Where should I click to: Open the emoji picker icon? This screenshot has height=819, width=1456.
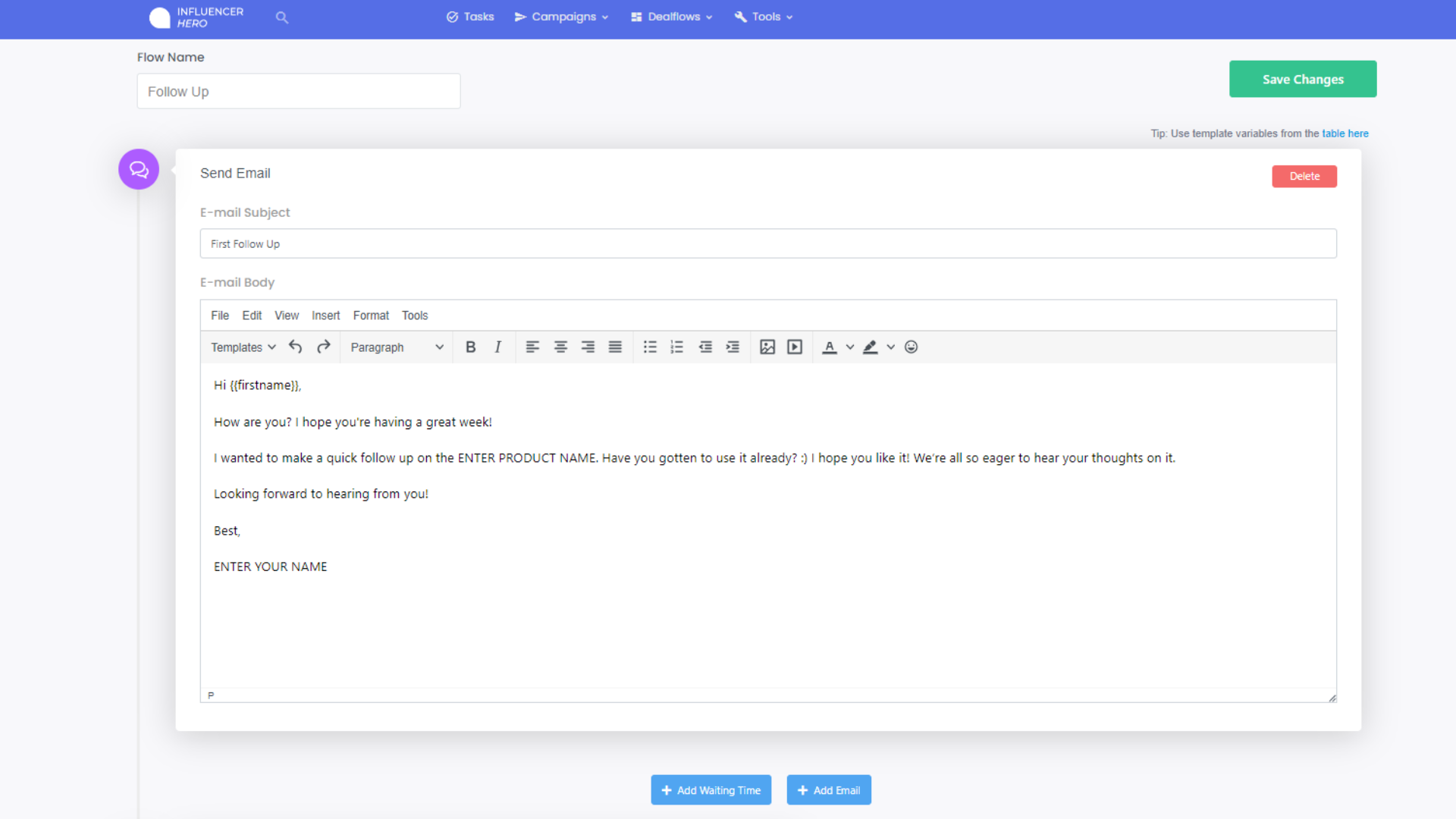pyautogui.click(x=912, y=347)
